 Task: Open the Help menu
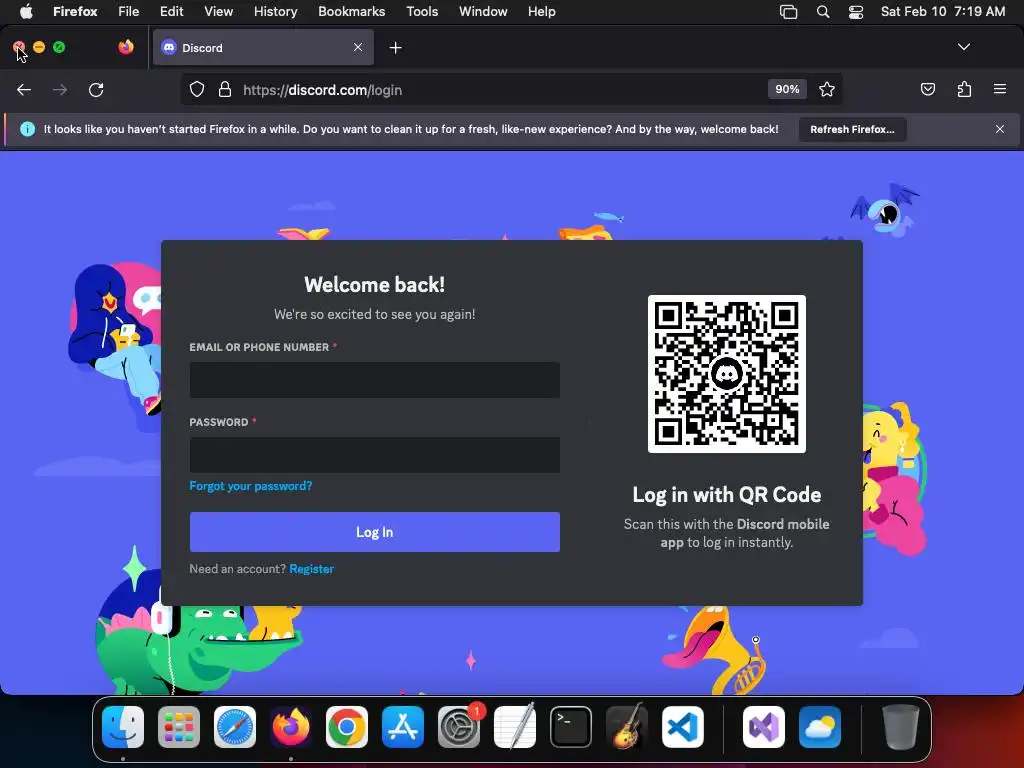(541, 11)
